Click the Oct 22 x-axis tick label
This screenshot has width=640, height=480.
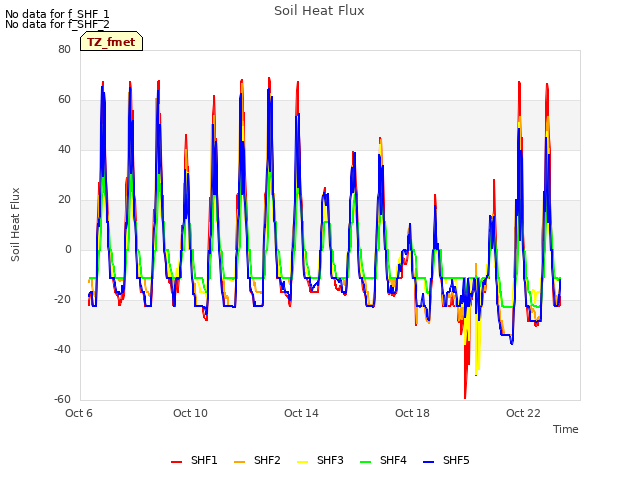pyautogui.click(x=523, y=413)
